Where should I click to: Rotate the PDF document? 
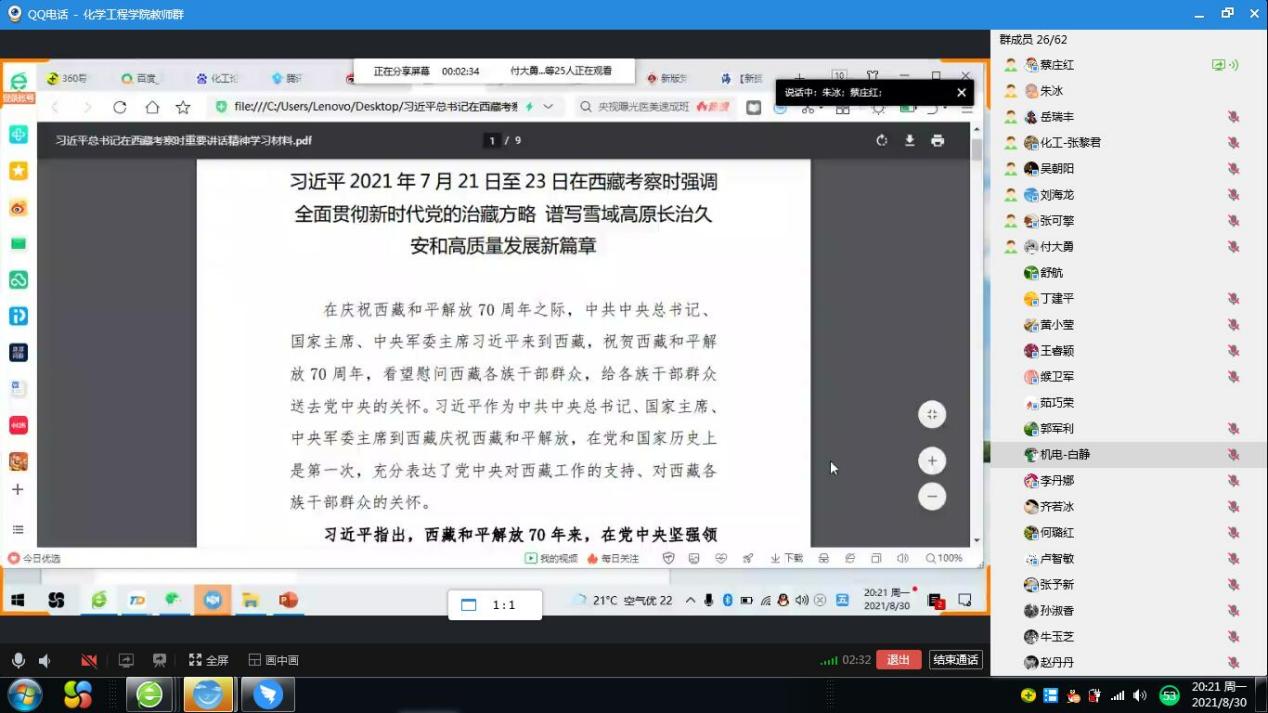(x=881, y=141)
